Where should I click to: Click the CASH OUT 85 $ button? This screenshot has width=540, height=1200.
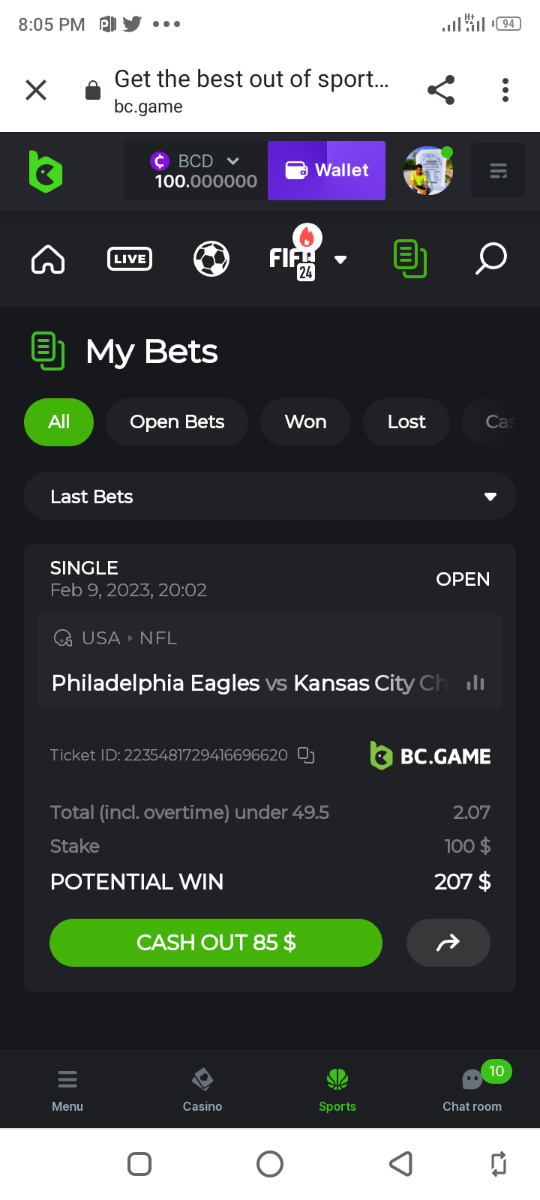click(x=216, y=942)
